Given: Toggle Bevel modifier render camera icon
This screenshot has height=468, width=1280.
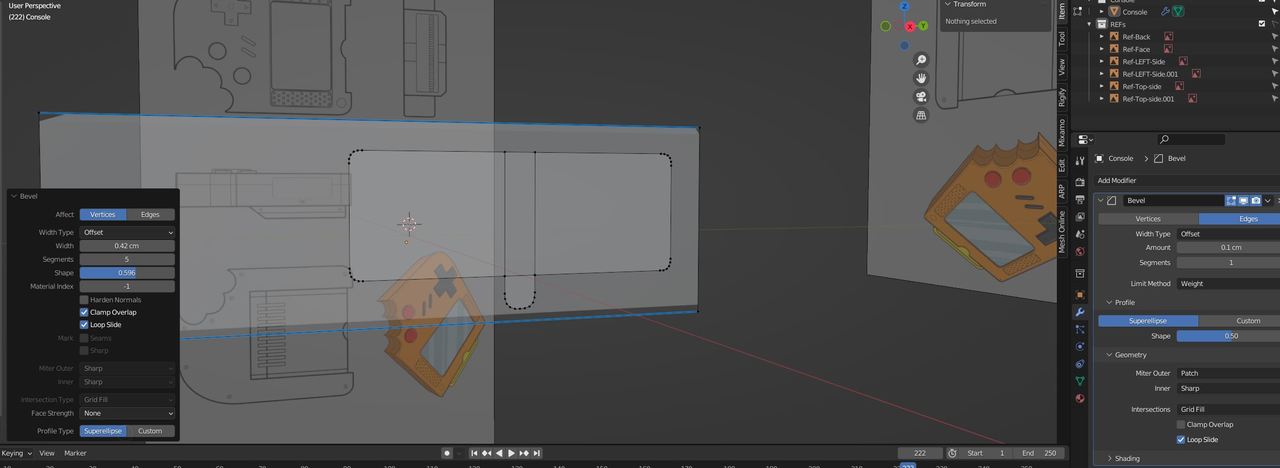Looking at the screenshot, I should pyautogui.click(x=1256, y=200).
